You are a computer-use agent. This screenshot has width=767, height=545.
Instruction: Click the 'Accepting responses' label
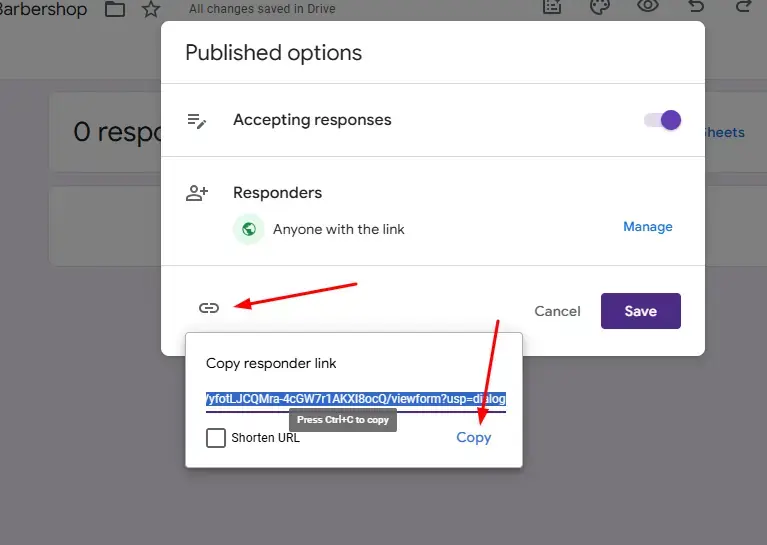pos(312,120)
